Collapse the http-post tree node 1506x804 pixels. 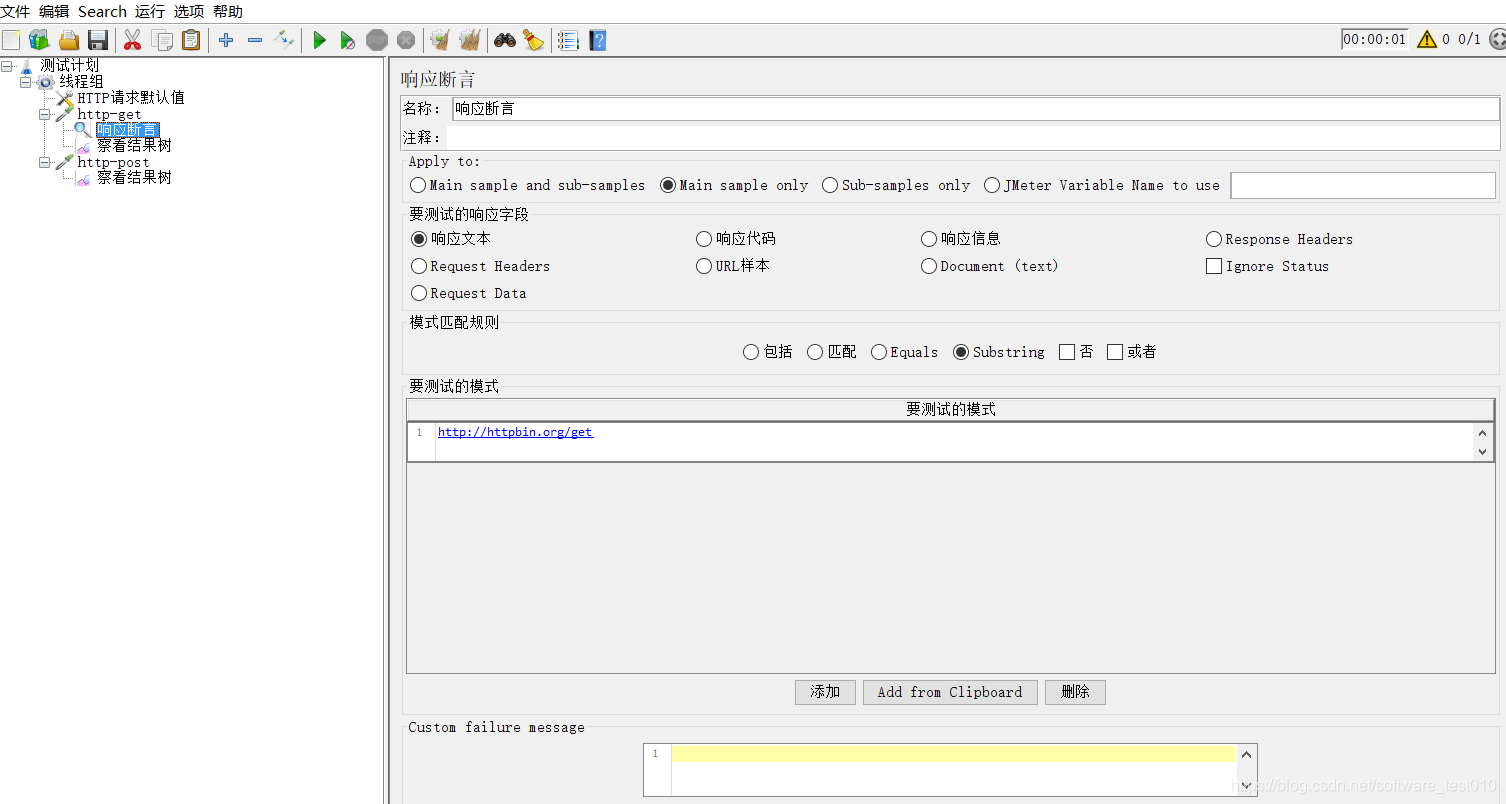click(x=45, y=162)
